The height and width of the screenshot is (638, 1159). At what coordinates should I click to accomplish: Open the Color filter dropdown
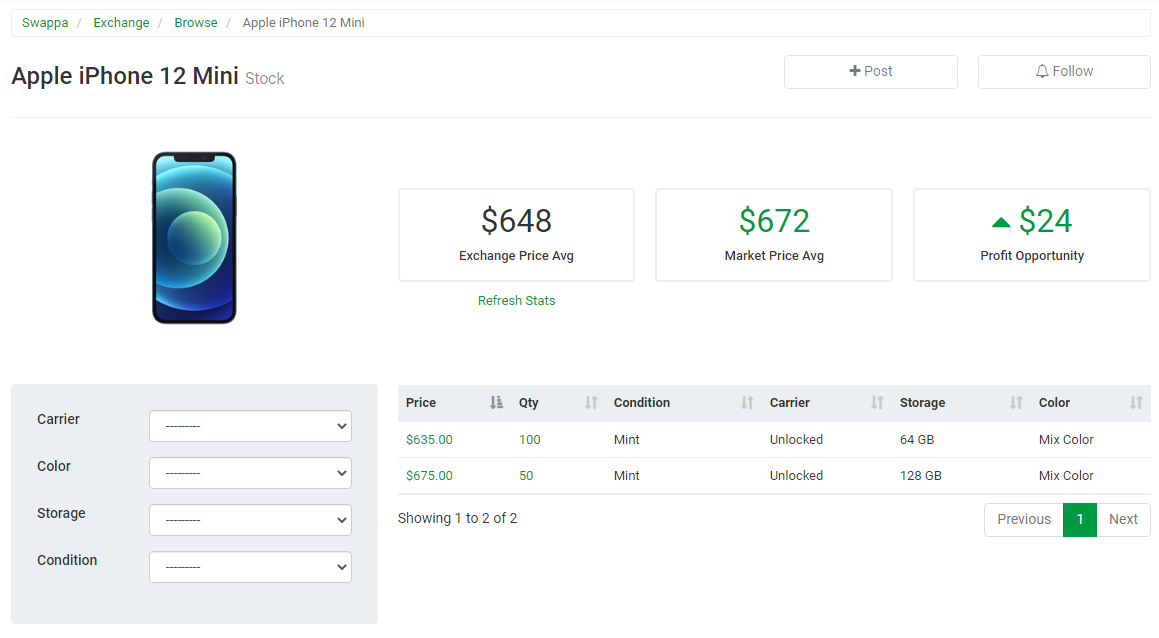(251, 473)
